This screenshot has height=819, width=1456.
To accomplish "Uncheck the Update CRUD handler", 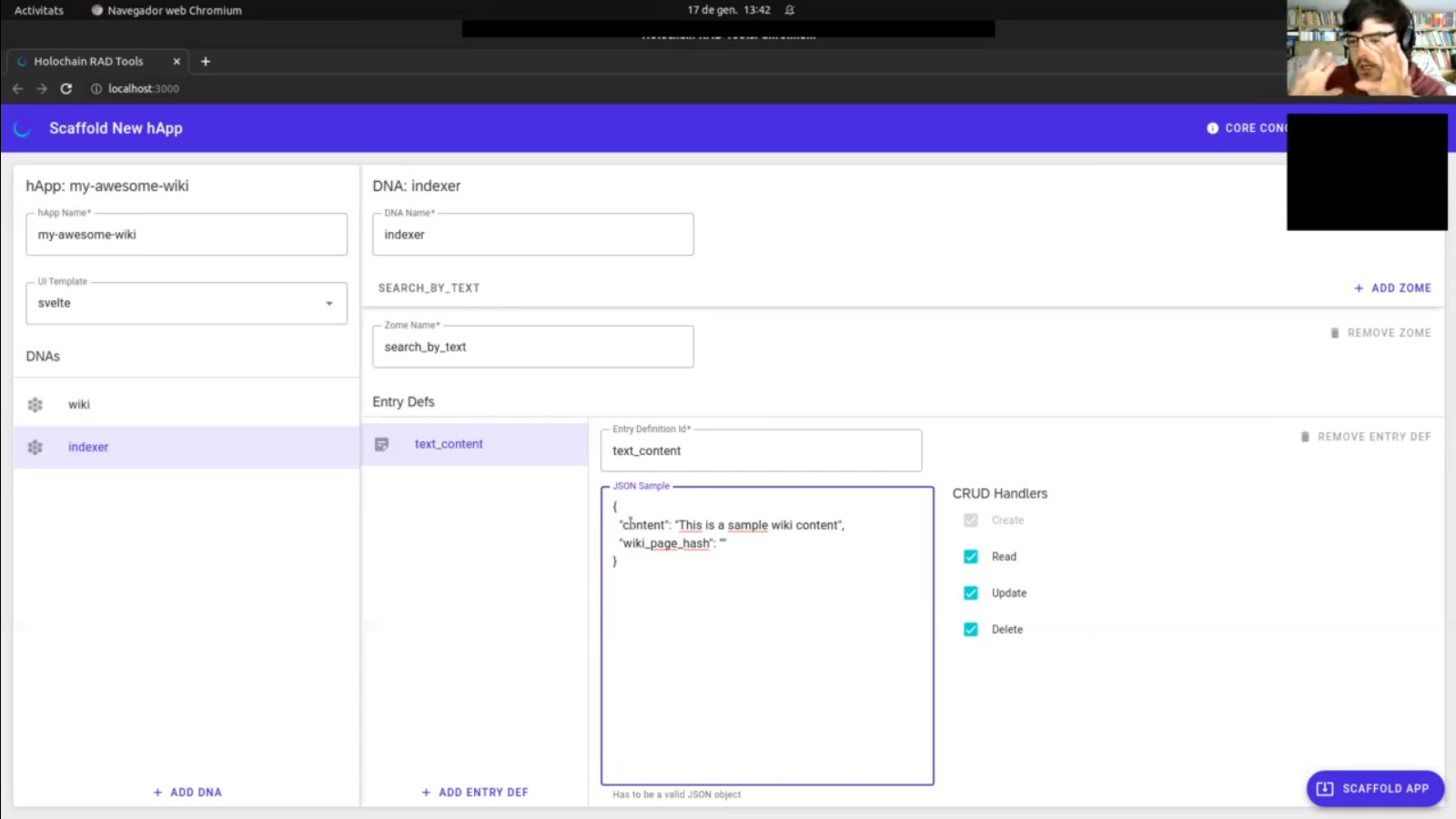I will [971, 592].
